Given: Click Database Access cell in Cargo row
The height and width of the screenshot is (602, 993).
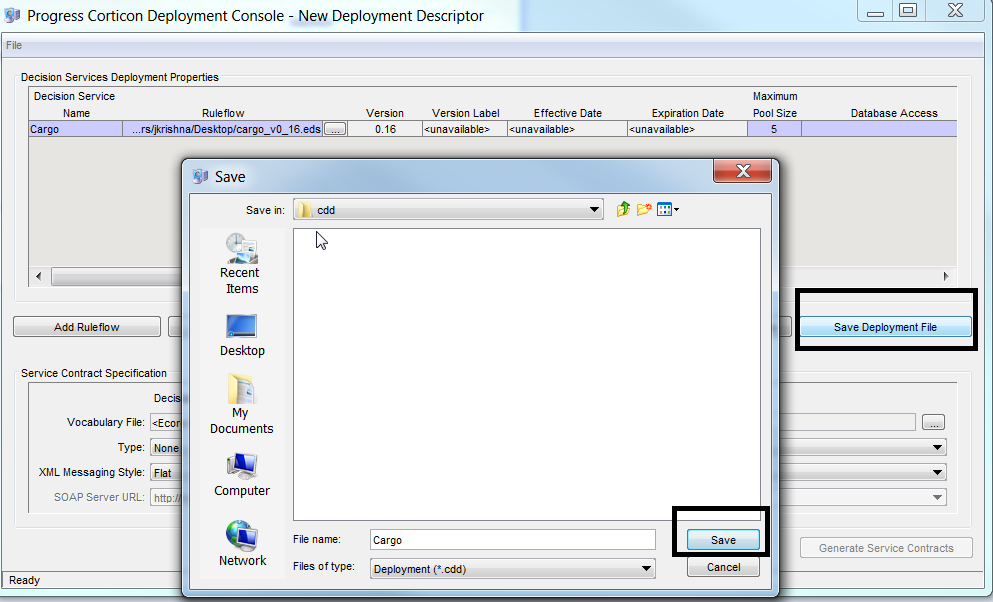Looking at the screenshot, I should [x=879, y=129].
